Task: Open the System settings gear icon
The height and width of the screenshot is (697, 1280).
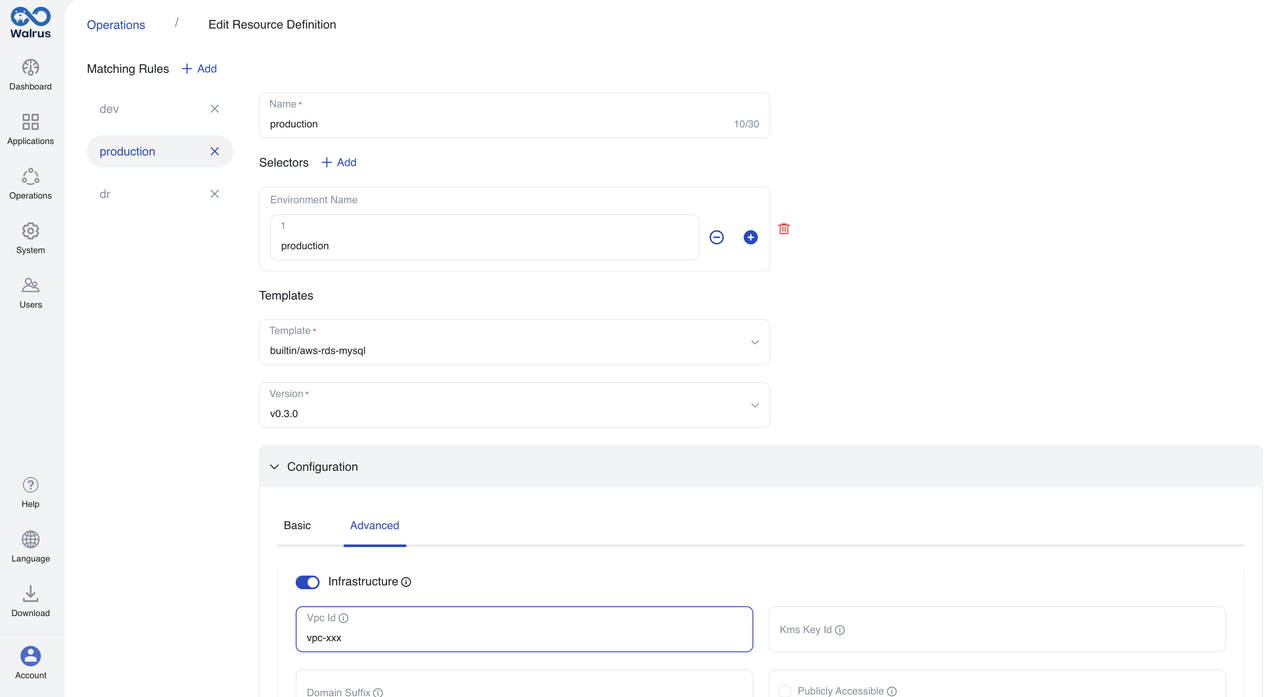Action: tap(31, 231)
